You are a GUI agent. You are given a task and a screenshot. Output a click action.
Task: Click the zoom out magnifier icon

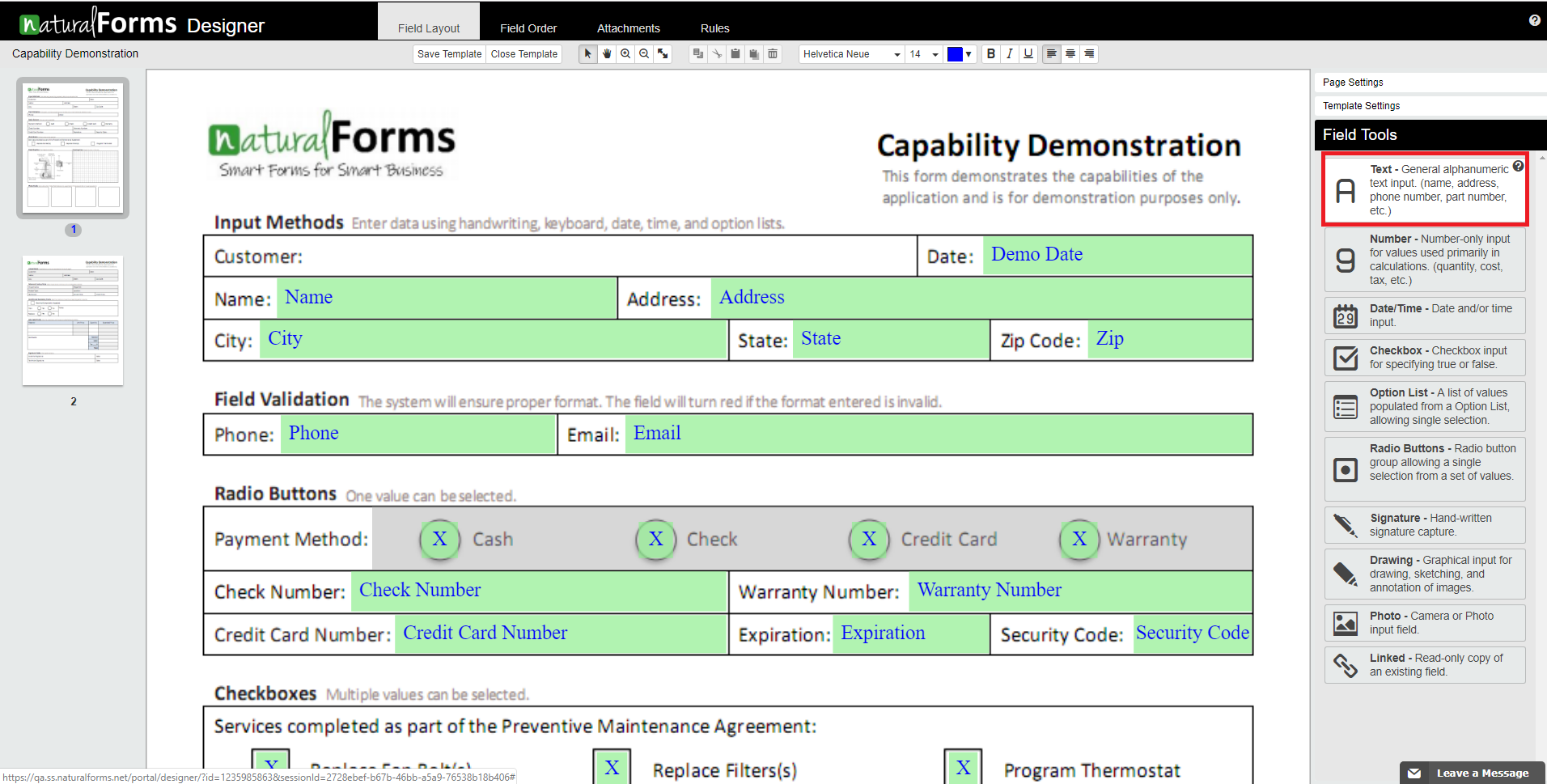tap(644, 54)
